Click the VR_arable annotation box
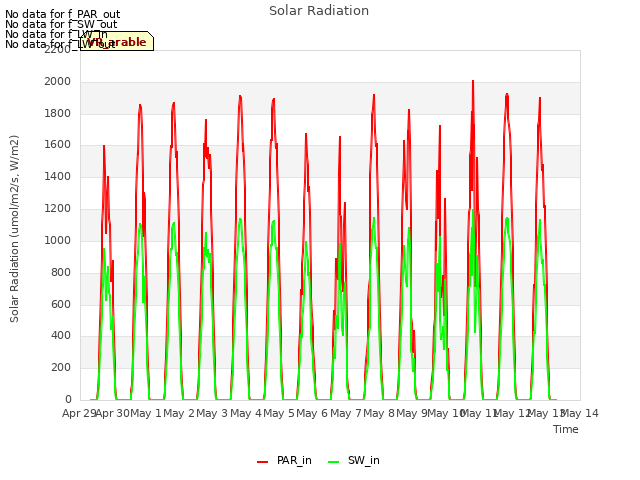Viewport: 640px width, 480px height. 117,41
